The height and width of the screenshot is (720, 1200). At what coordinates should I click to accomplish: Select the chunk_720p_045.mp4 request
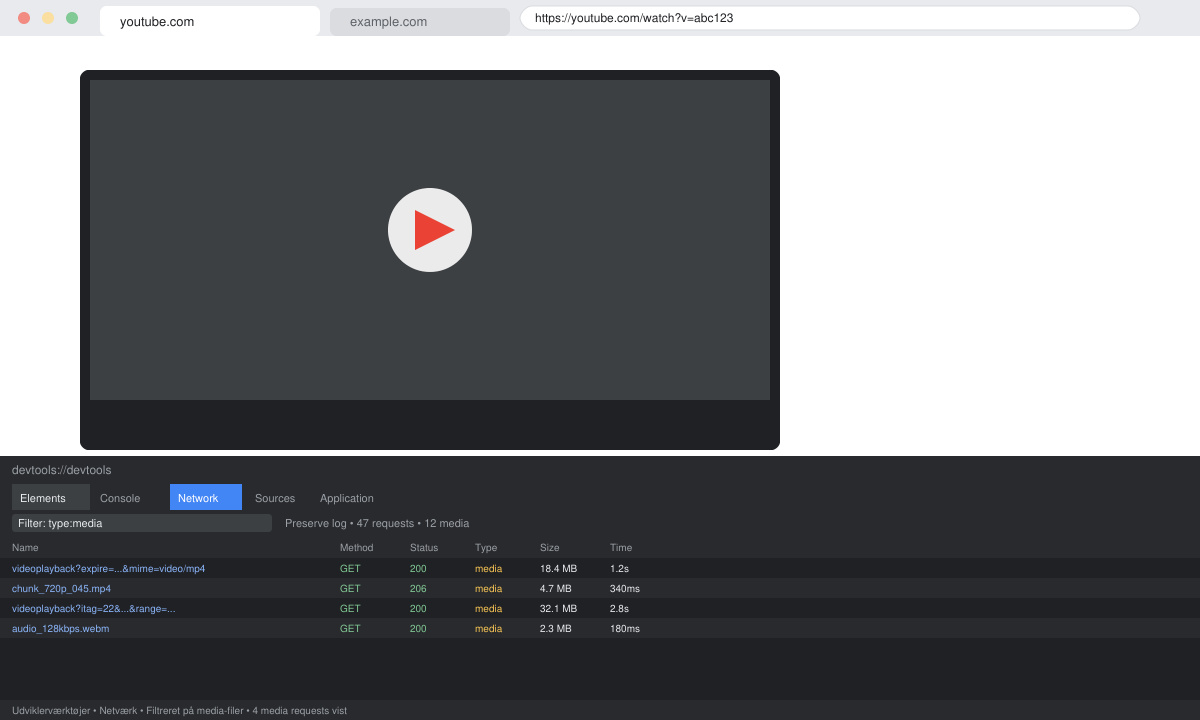click(x=600, y=588)
